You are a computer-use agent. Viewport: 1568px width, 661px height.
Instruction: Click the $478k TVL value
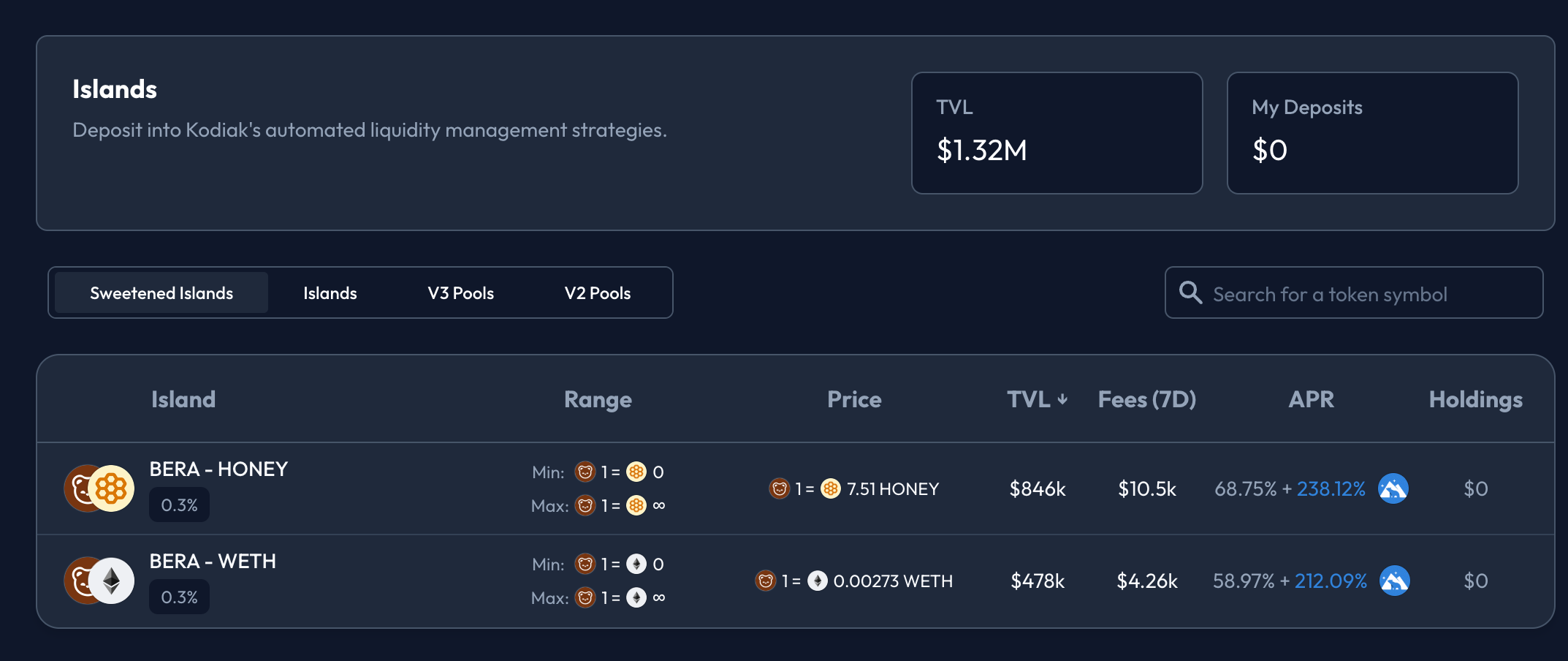tap(1038, 581)
